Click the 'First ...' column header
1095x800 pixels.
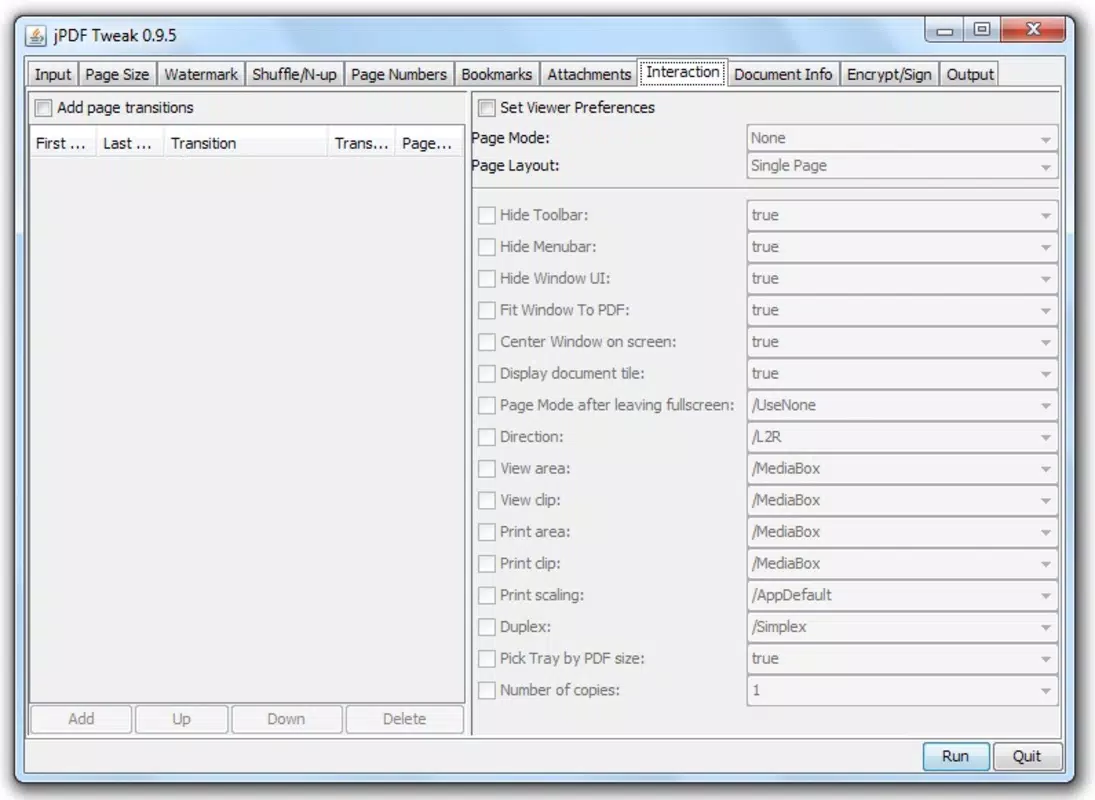point(63,143)
